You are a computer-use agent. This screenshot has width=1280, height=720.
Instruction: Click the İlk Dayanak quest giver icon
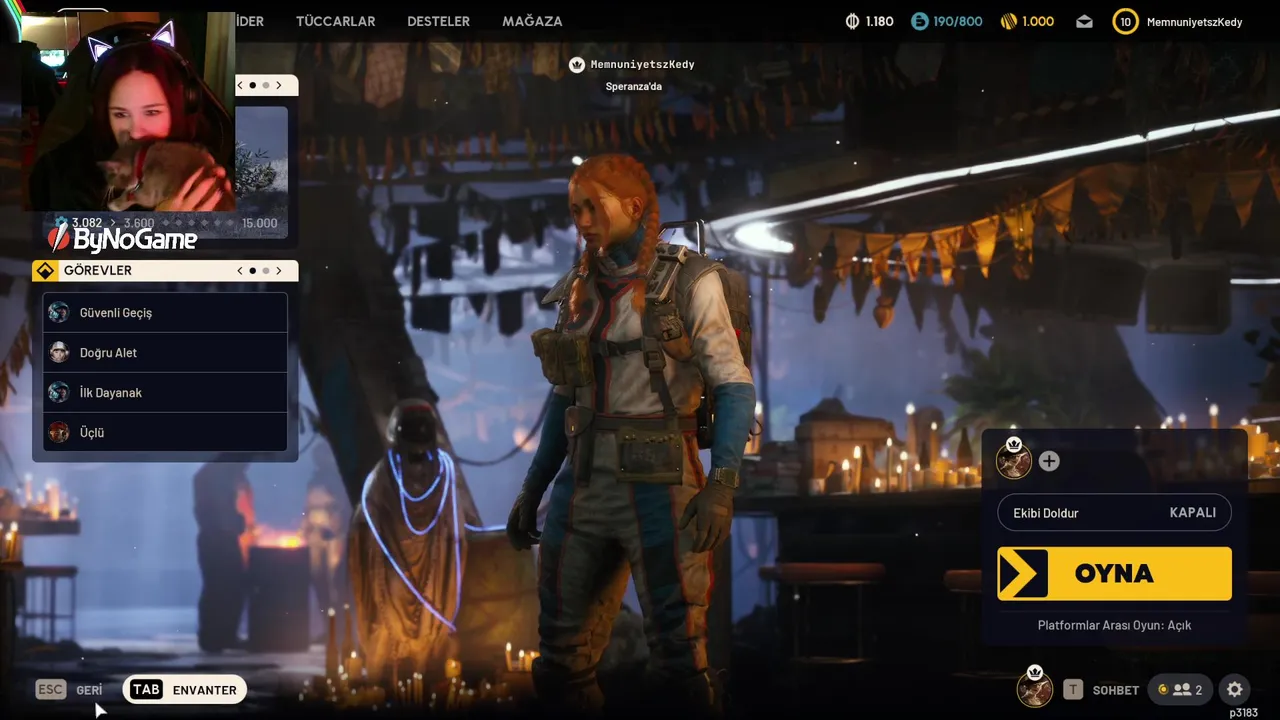coord(59,392)
